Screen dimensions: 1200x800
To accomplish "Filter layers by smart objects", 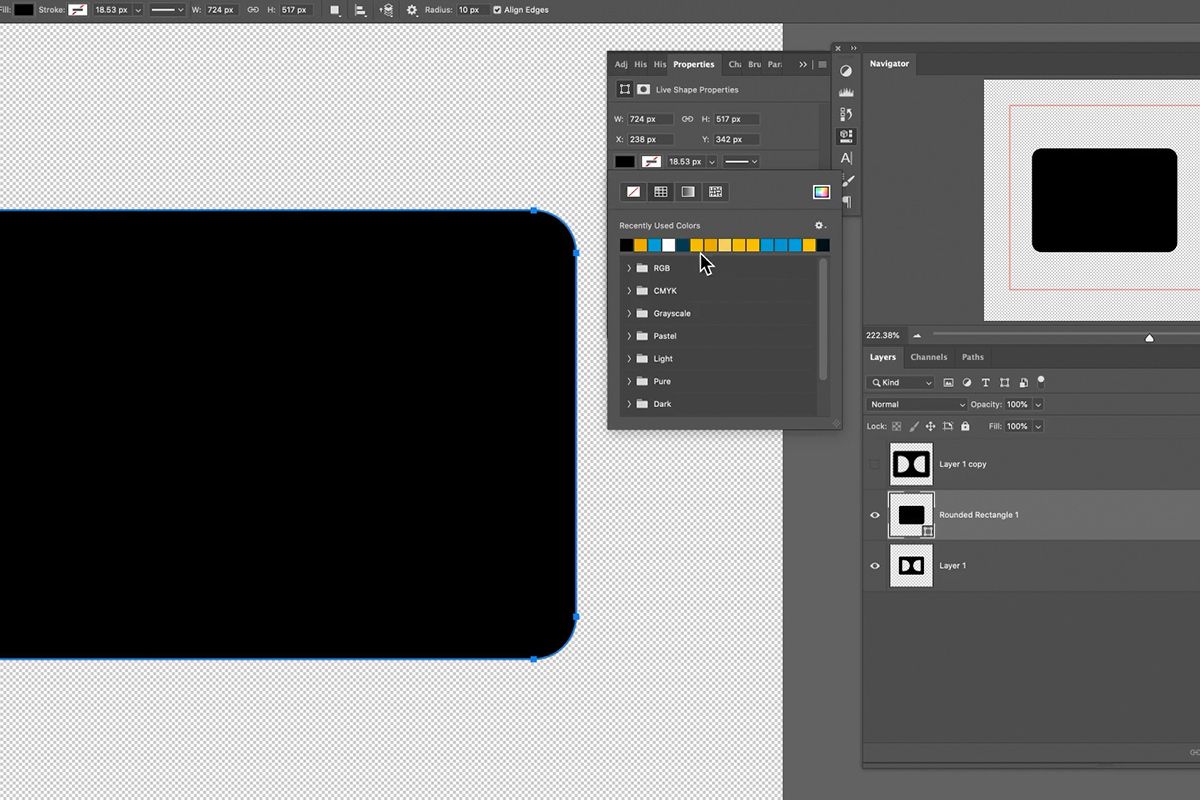I will (1023, 382).
